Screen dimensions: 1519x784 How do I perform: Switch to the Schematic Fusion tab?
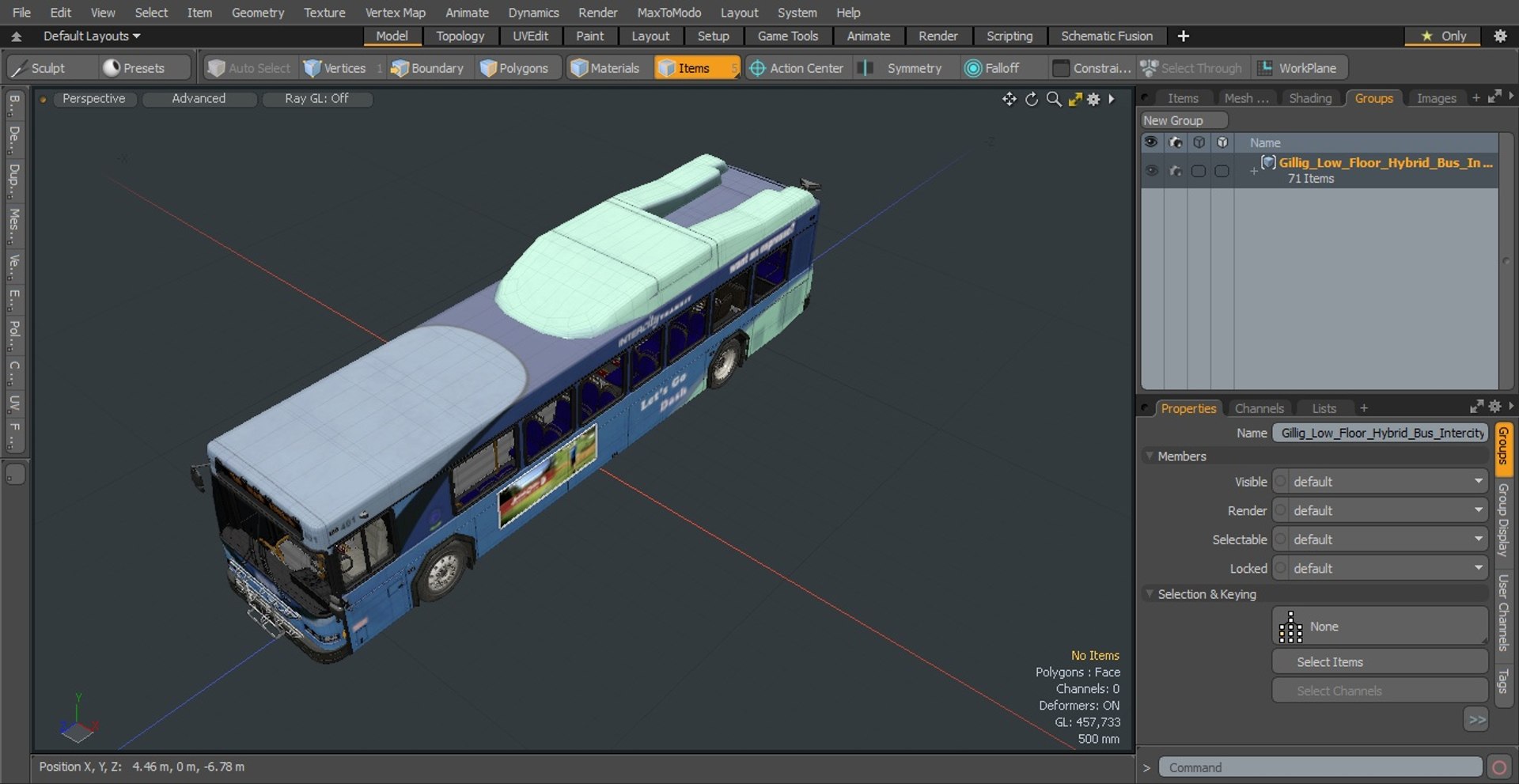click(1107, 36)
